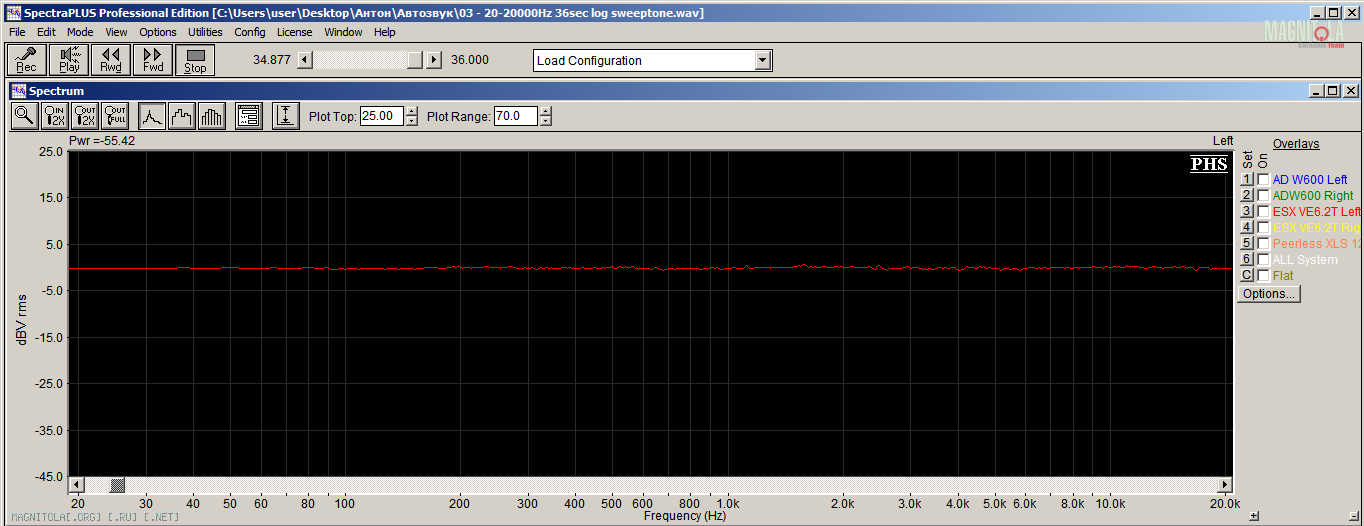1364x526 pixels.
Task: Open the Options menu
Action: point(158,32)
